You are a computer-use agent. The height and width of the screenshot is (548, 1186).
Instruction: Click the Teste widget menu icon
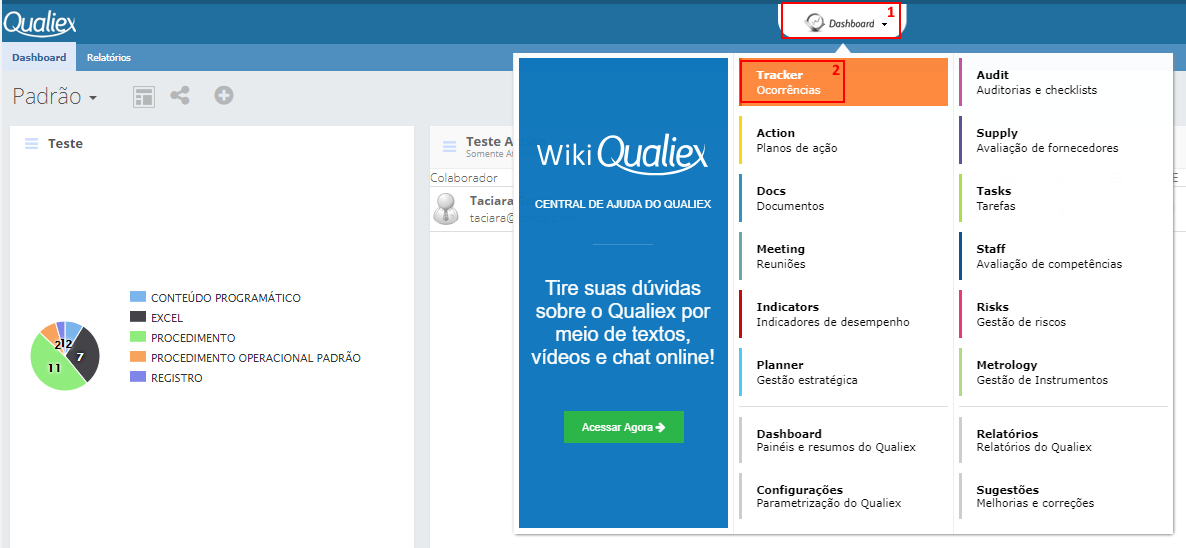(x=31, y=144)
